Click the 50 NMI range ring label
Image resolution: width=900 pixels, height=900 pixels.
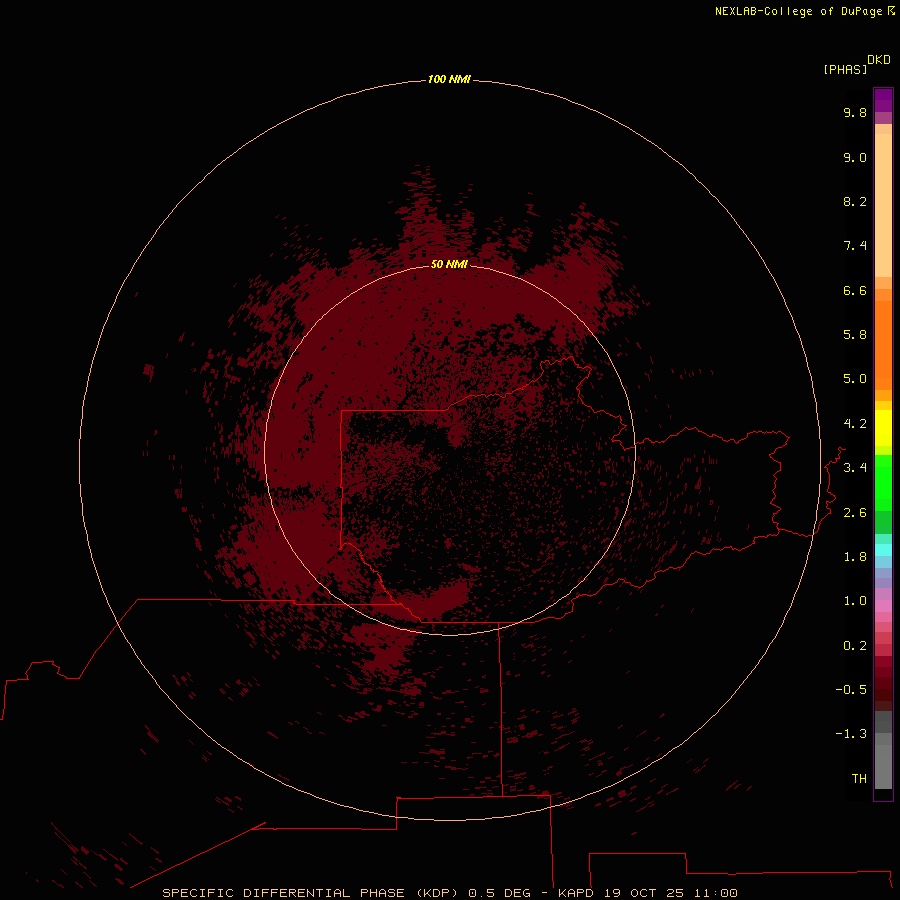(x=449, y=264)
